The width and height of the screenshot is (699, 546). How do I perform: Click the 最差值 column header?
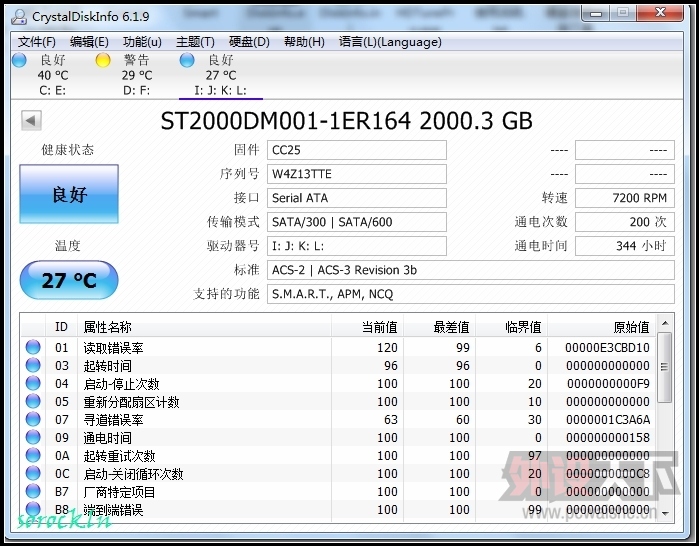pyautogui.click(x=440, y=327)
